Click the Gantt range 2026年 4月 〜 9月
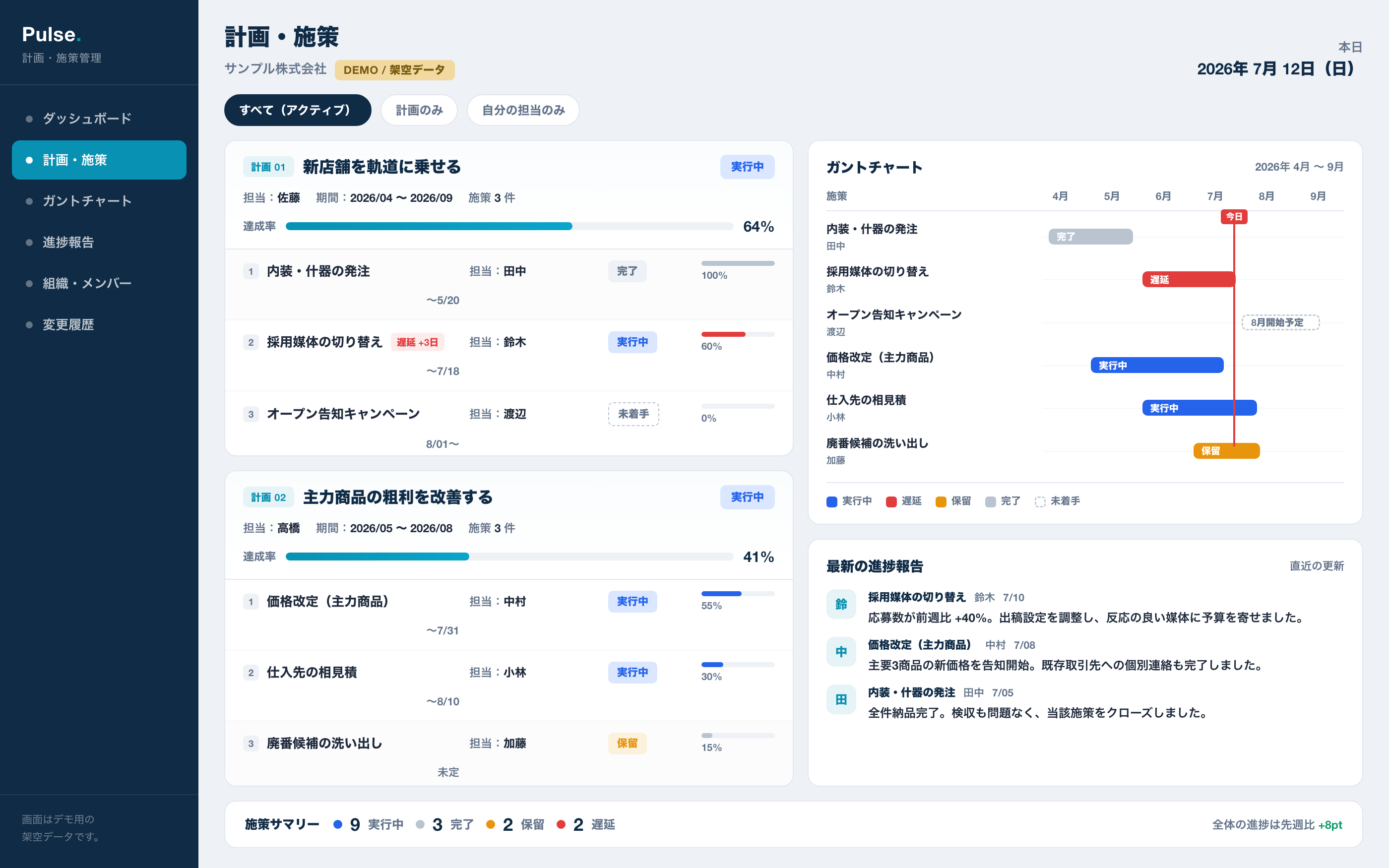1389x868 pixels. point(1299,167)
